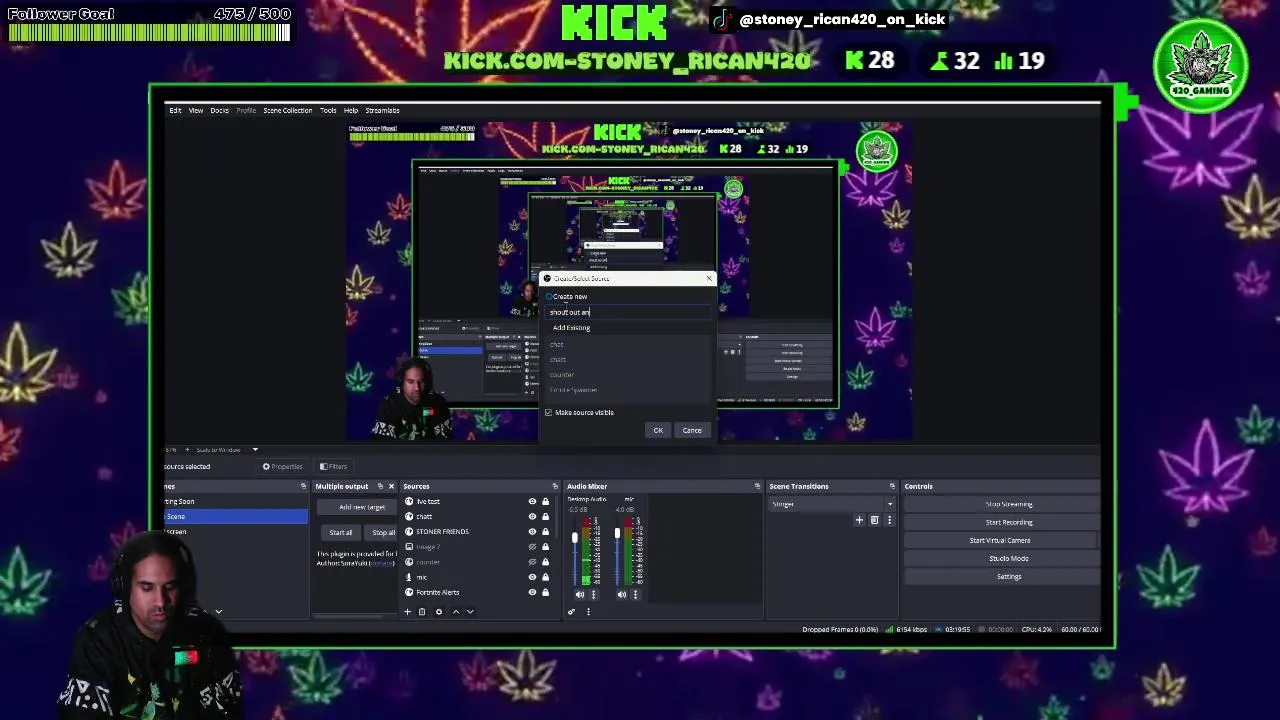
Task: Open the Help menu
Action: (351, 110)
